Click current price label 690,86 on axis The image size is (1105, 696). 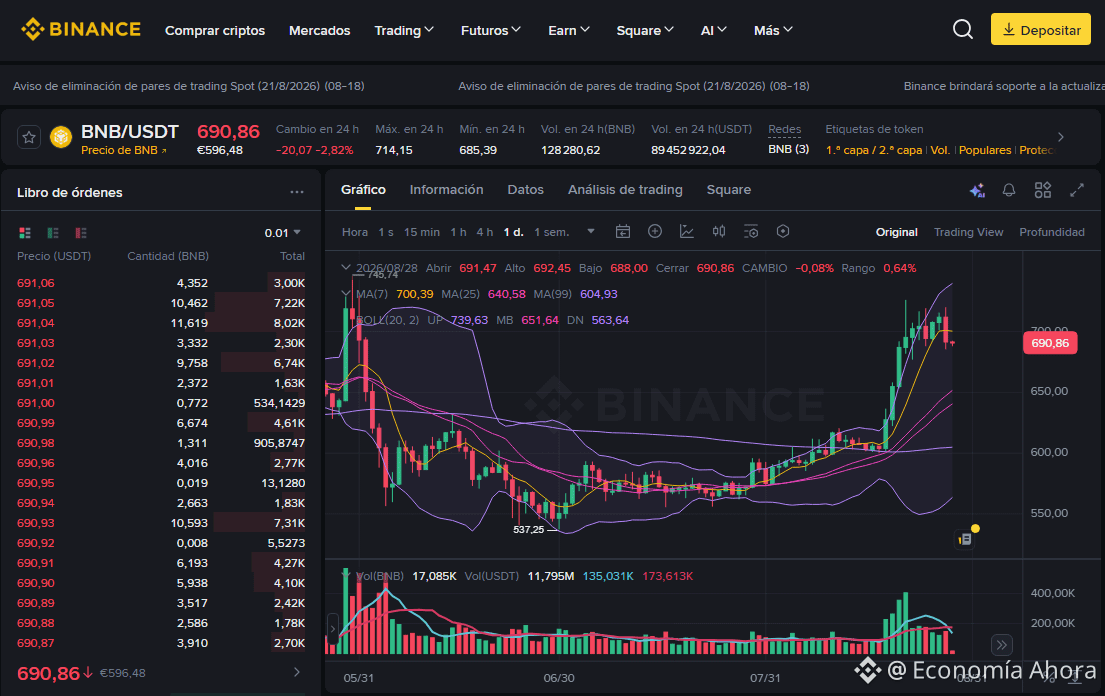1050,343
